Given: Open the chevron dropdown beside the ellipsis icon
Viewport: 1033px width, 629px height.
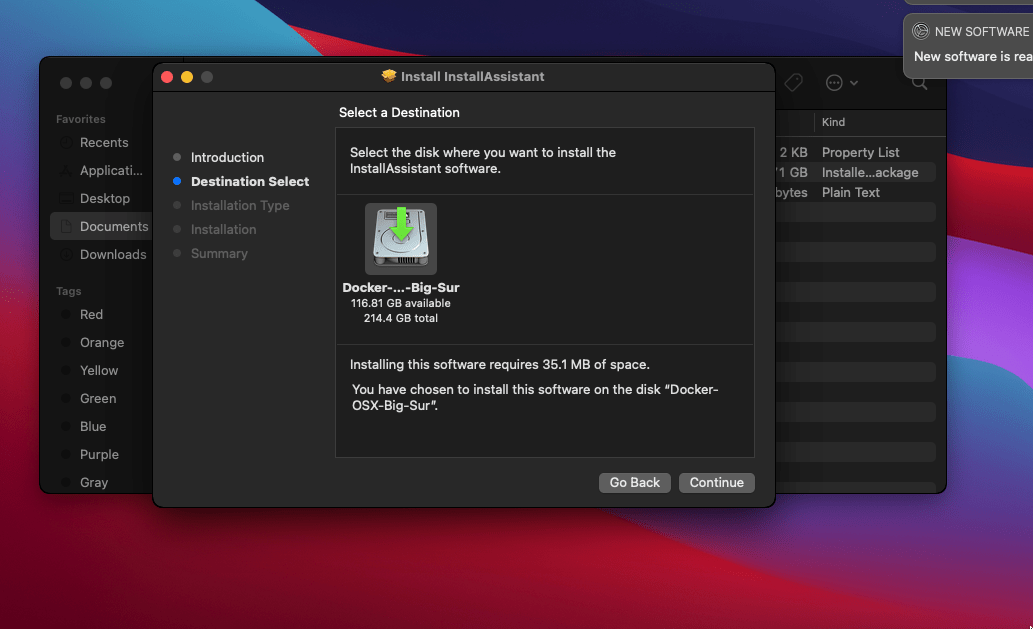Looking at the screenshot, I should point(853,83).
